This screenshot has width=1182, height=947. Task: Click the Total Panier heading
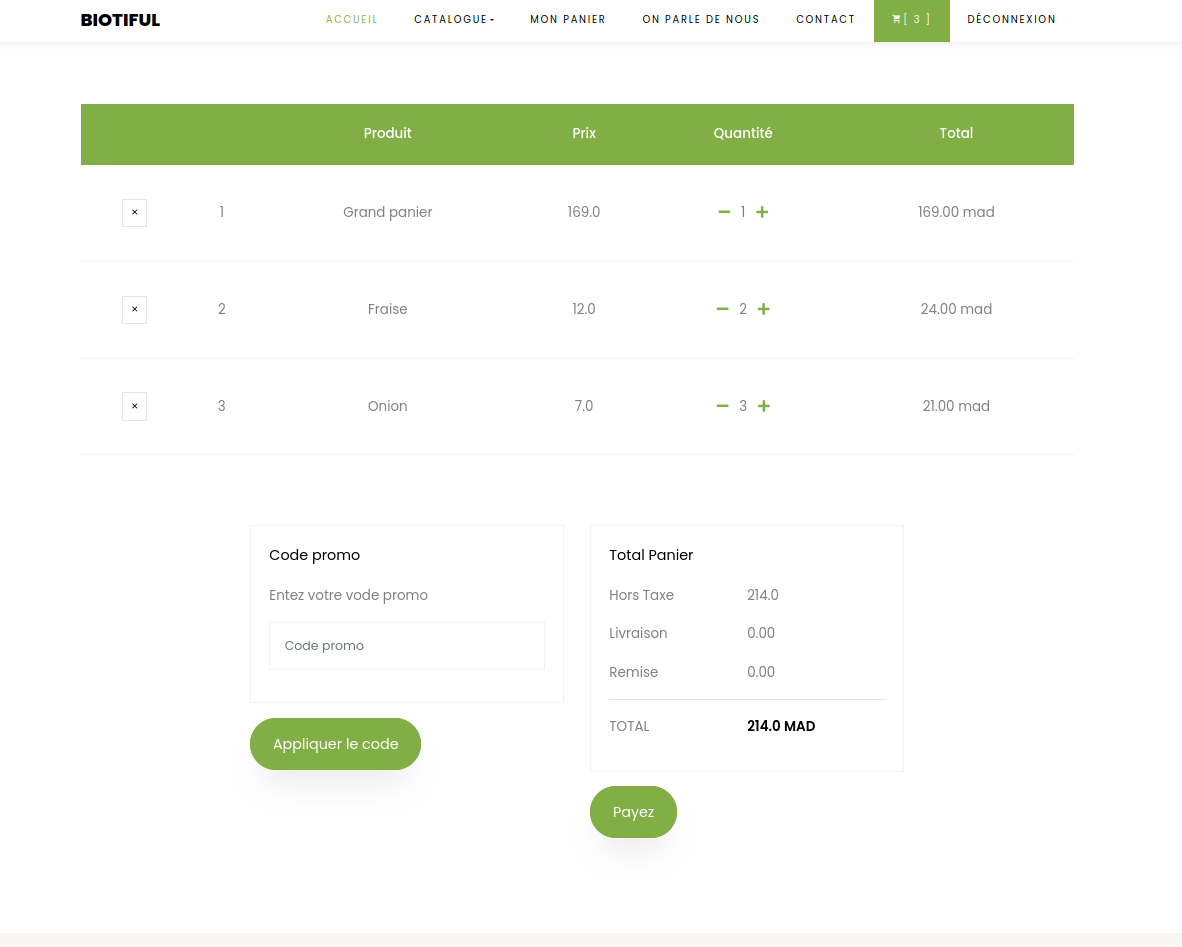point(651,555)
